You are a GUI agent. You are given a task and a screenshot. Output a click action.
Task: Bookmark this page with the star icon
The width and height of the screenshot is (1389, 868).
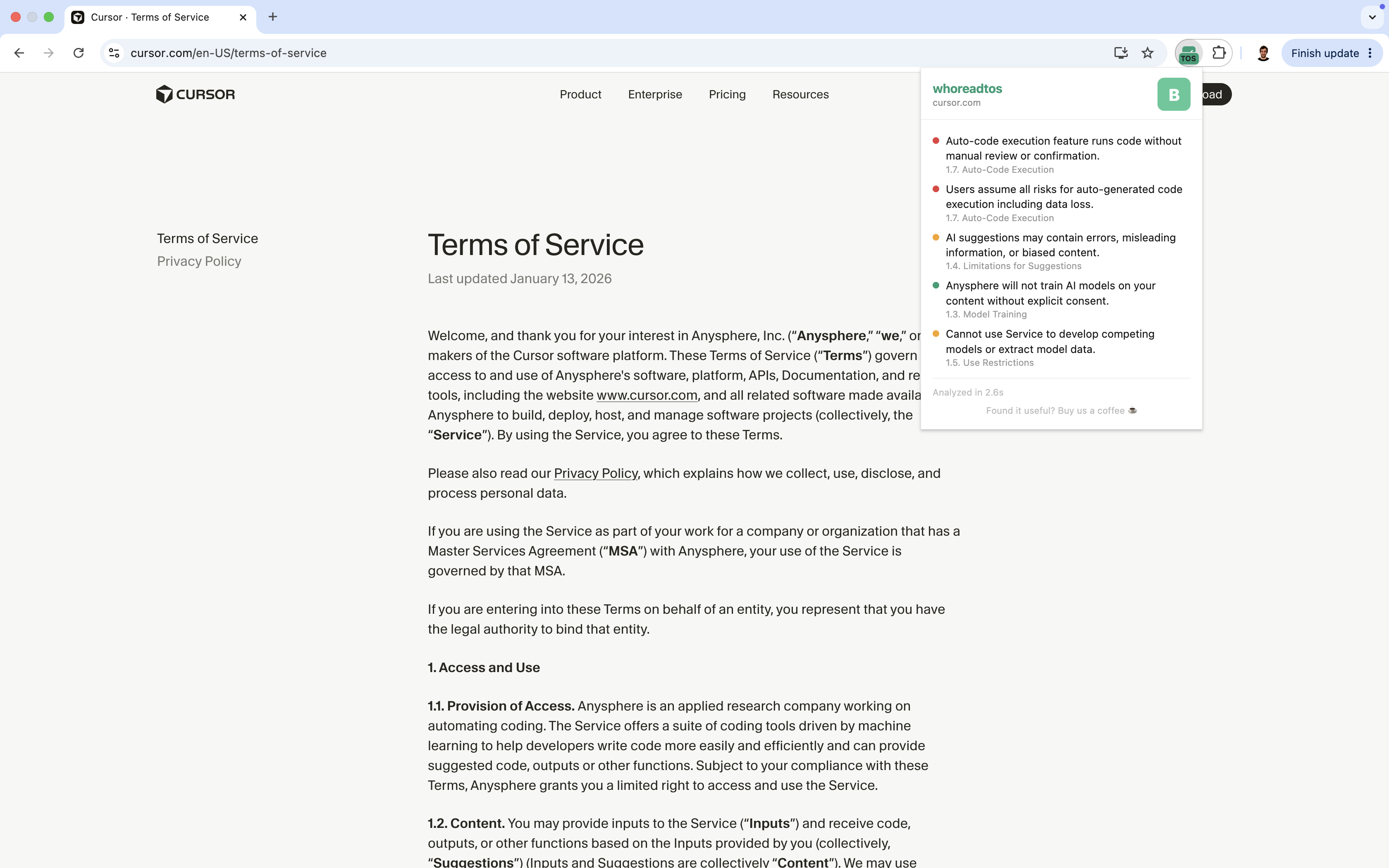(x=1147, y=53)
